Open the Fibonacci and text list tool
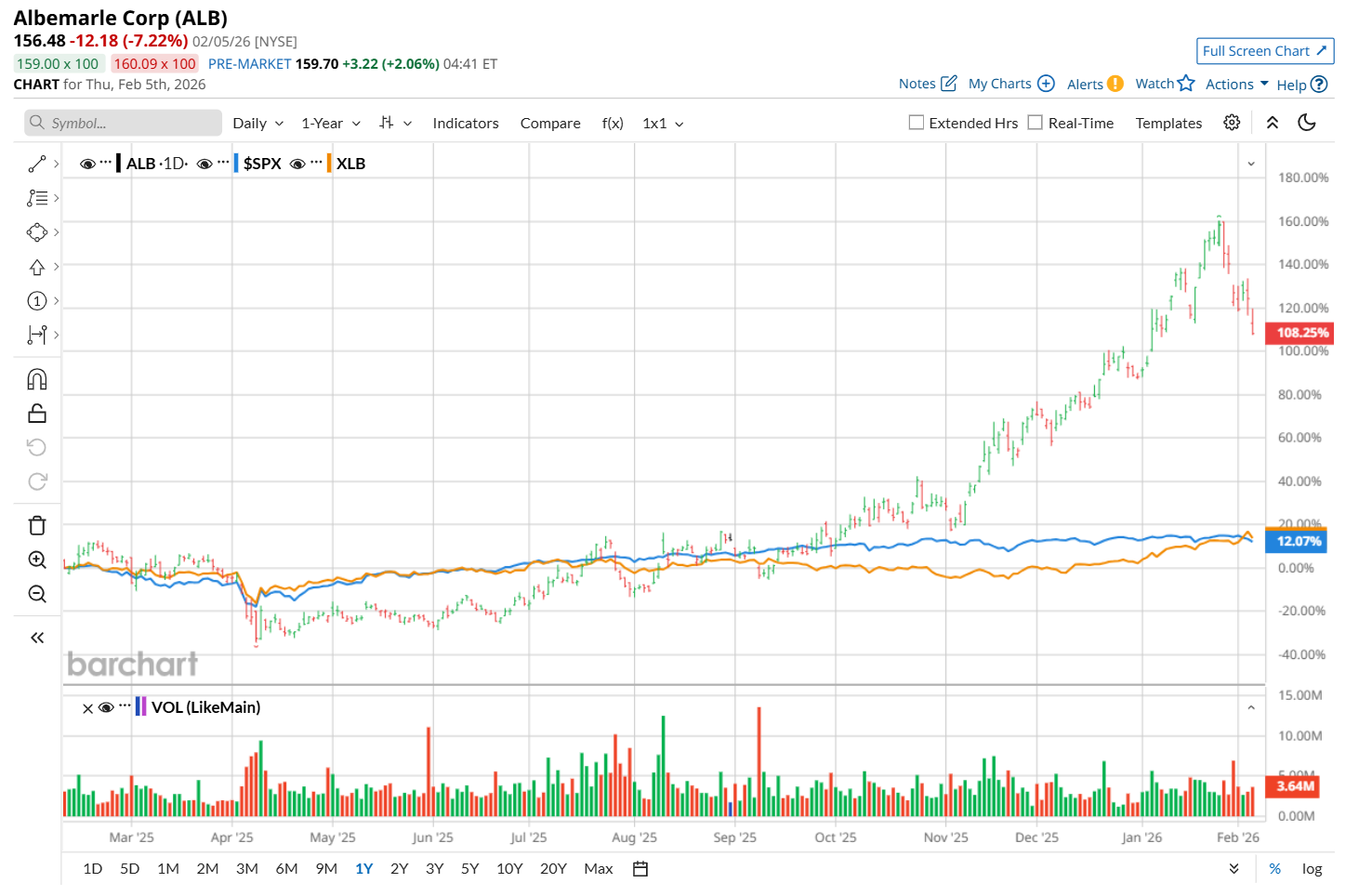Image resolution: width=1372 pixels, height=896 pixels. [x=37, y=198]
